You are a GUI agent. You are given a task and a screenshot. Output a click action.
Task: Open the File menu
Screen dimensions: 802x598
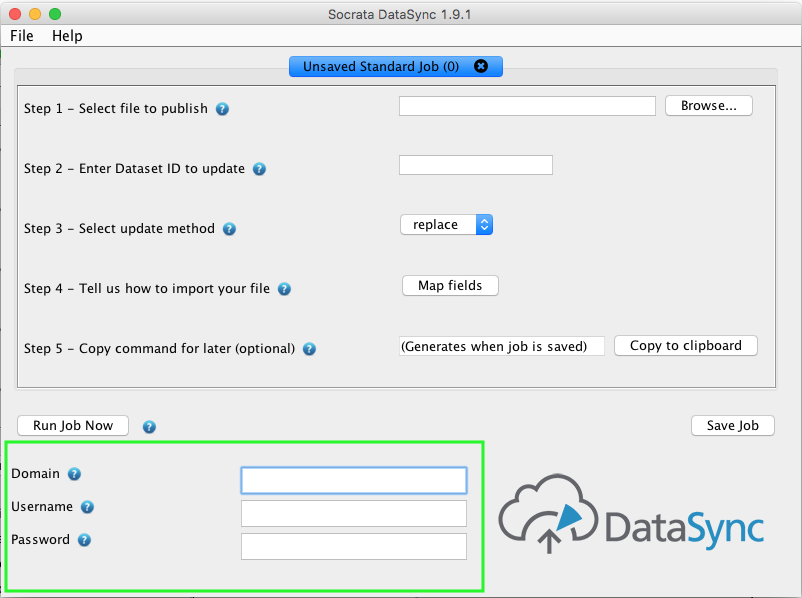tap(21, 36)
